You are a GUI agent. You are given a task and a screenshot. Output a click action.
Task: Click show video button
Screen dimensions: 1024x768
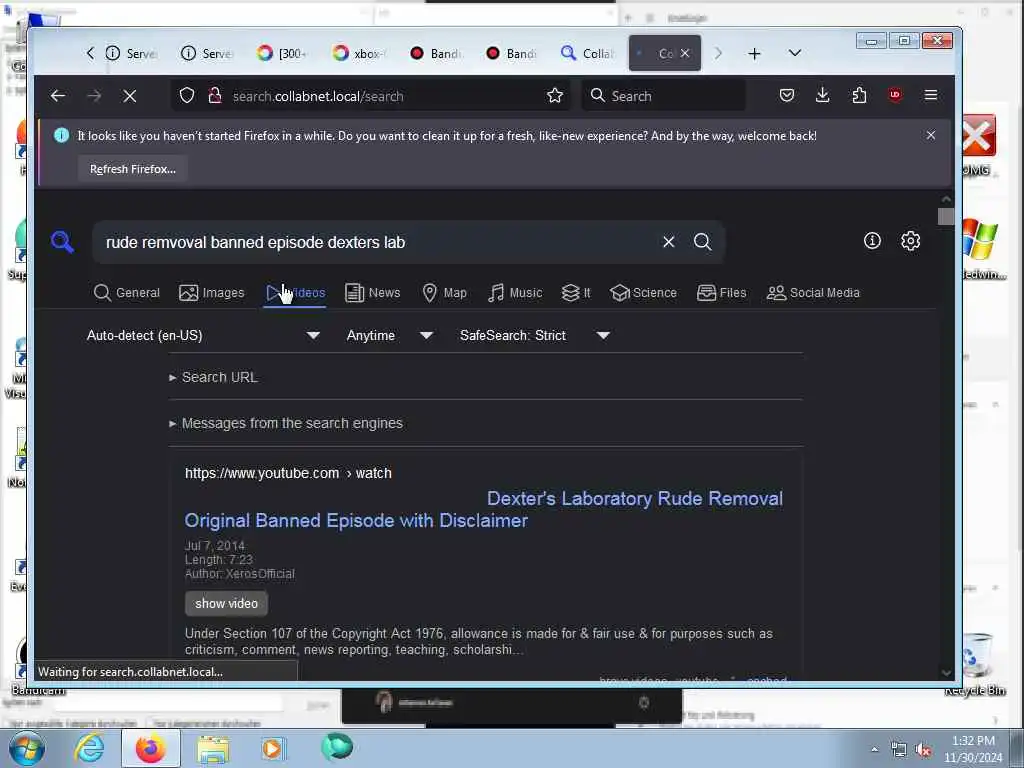pos(226,603)
